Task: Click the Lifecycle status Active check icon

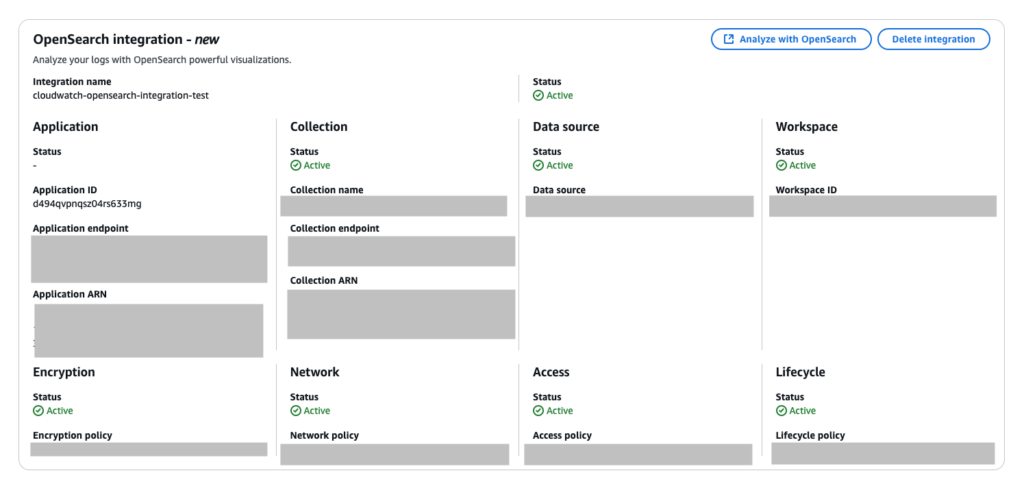Action: [x=781, y=411]
